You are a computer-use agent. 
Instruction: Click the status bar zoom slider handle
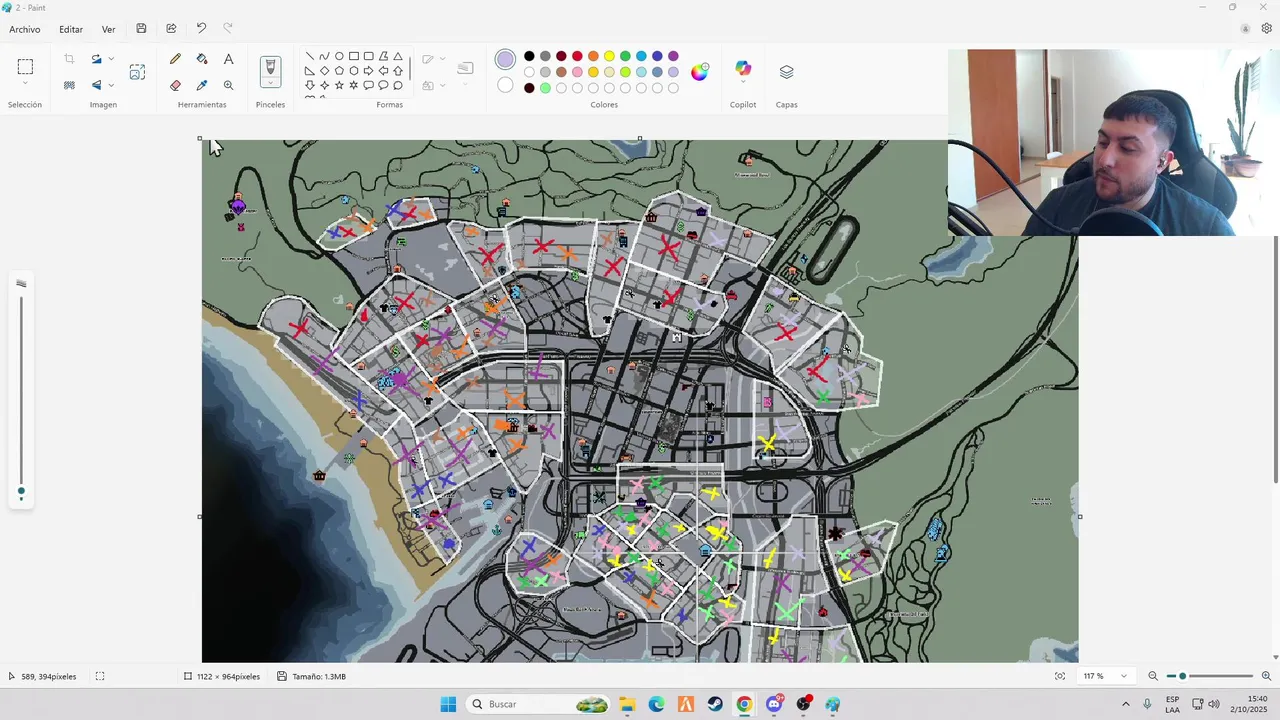click(x=1182, y=676)
